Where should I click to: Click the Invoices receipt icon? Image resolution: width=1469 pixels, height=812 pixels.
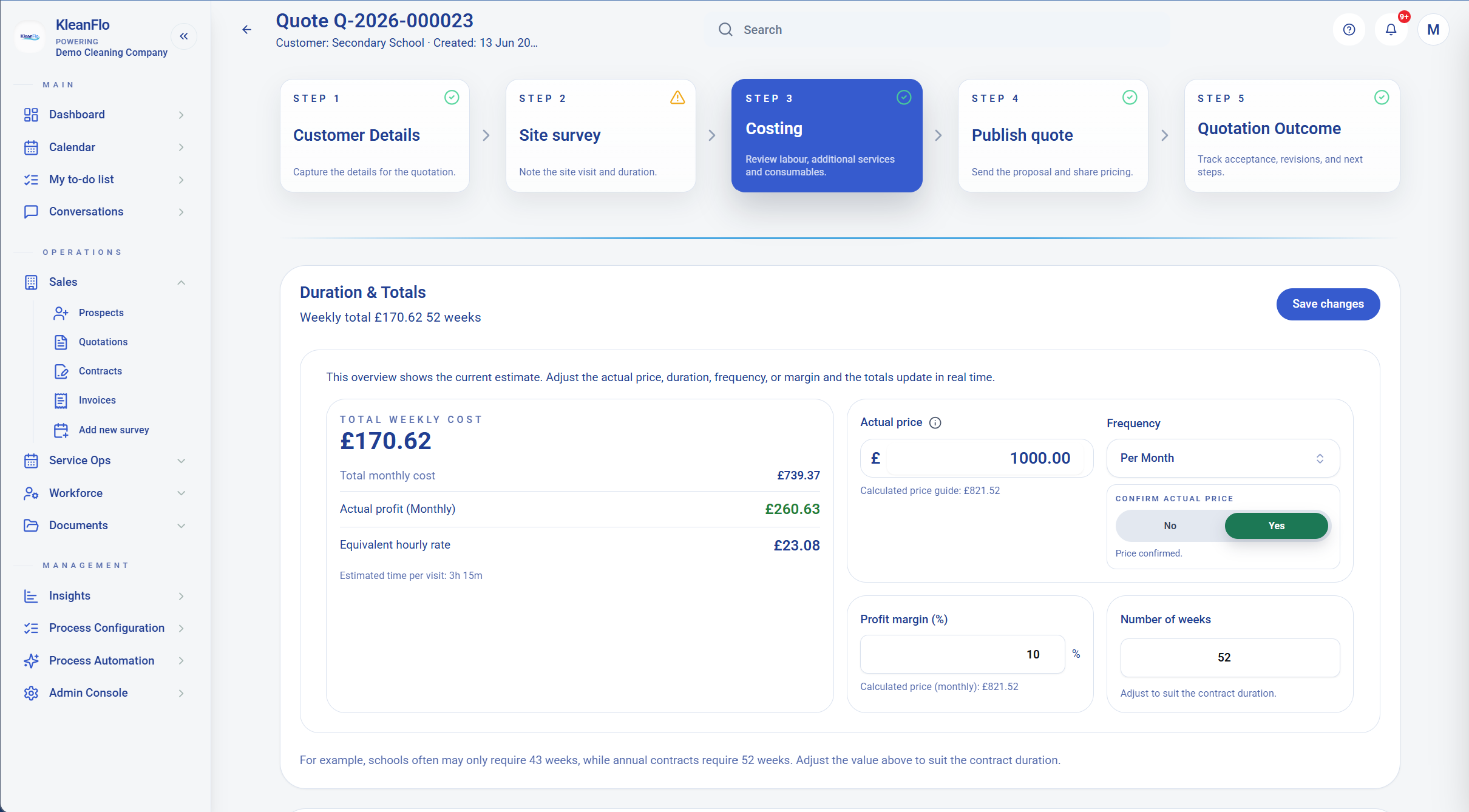(x=61, y=401)
